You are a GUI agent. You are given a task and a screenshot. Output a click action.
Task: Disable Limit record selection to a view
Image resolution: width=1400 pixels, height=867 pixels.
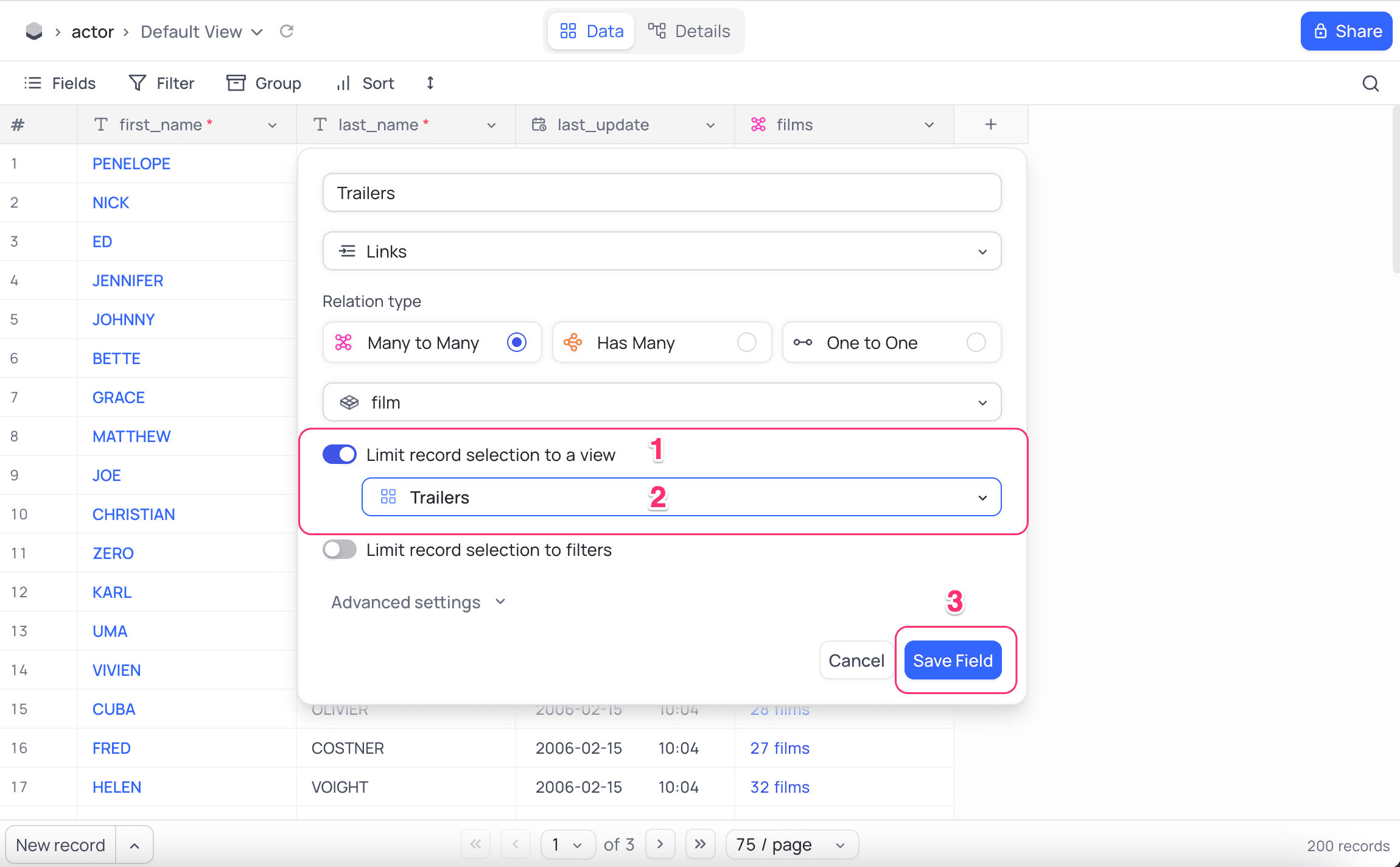pos(340,455)
